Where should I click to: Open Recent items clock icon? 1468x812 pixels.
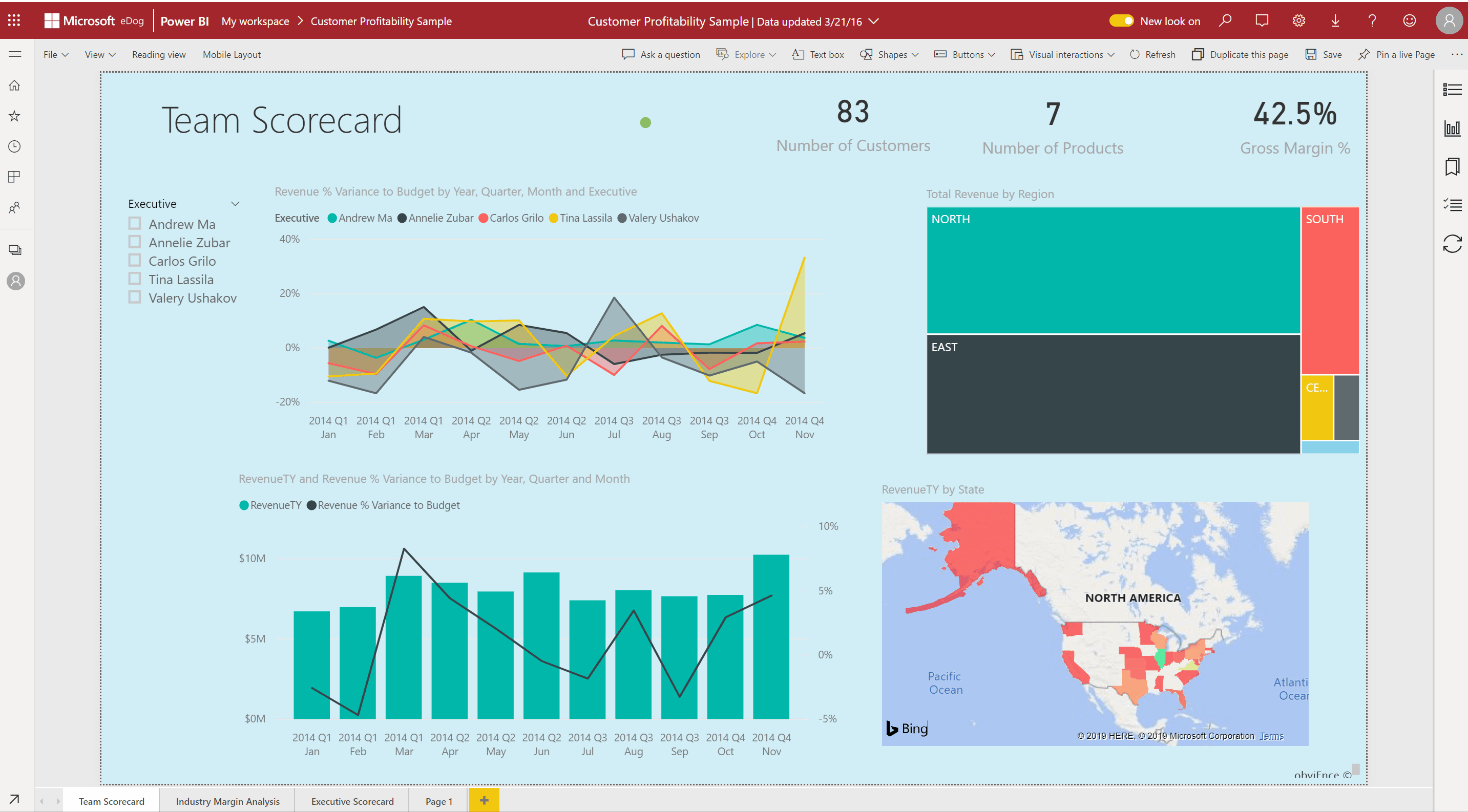click(14, 146)
